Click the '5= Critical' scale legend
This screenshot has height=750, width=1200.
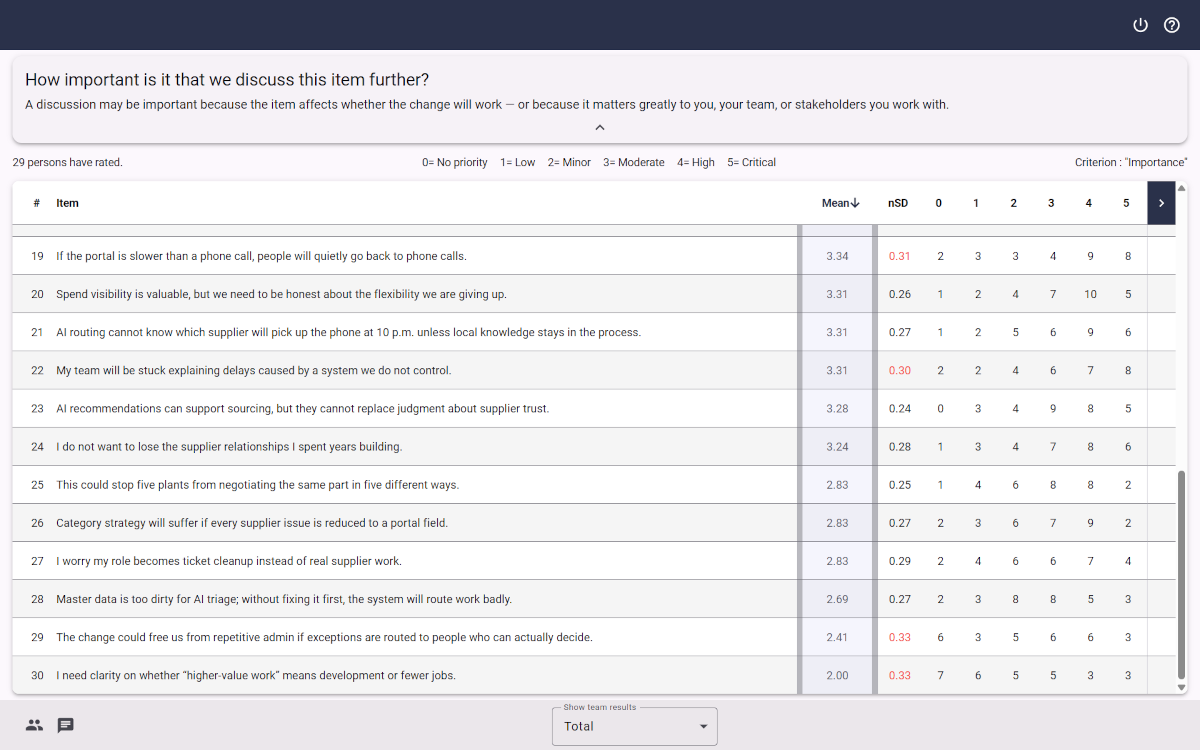click(x=752, y=162)
